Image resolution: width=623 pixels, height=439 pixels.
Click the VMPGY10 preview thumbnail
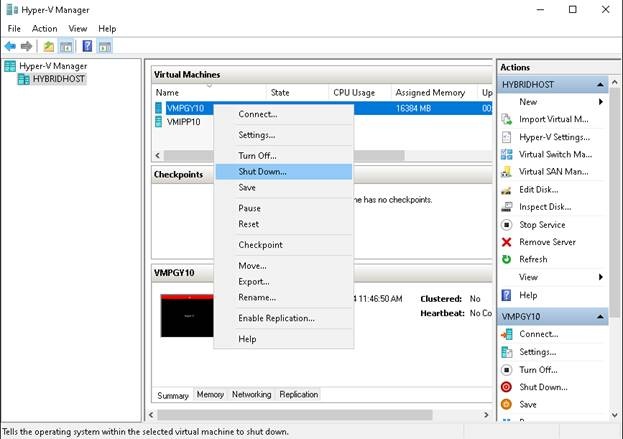click(x=187, y=316)
